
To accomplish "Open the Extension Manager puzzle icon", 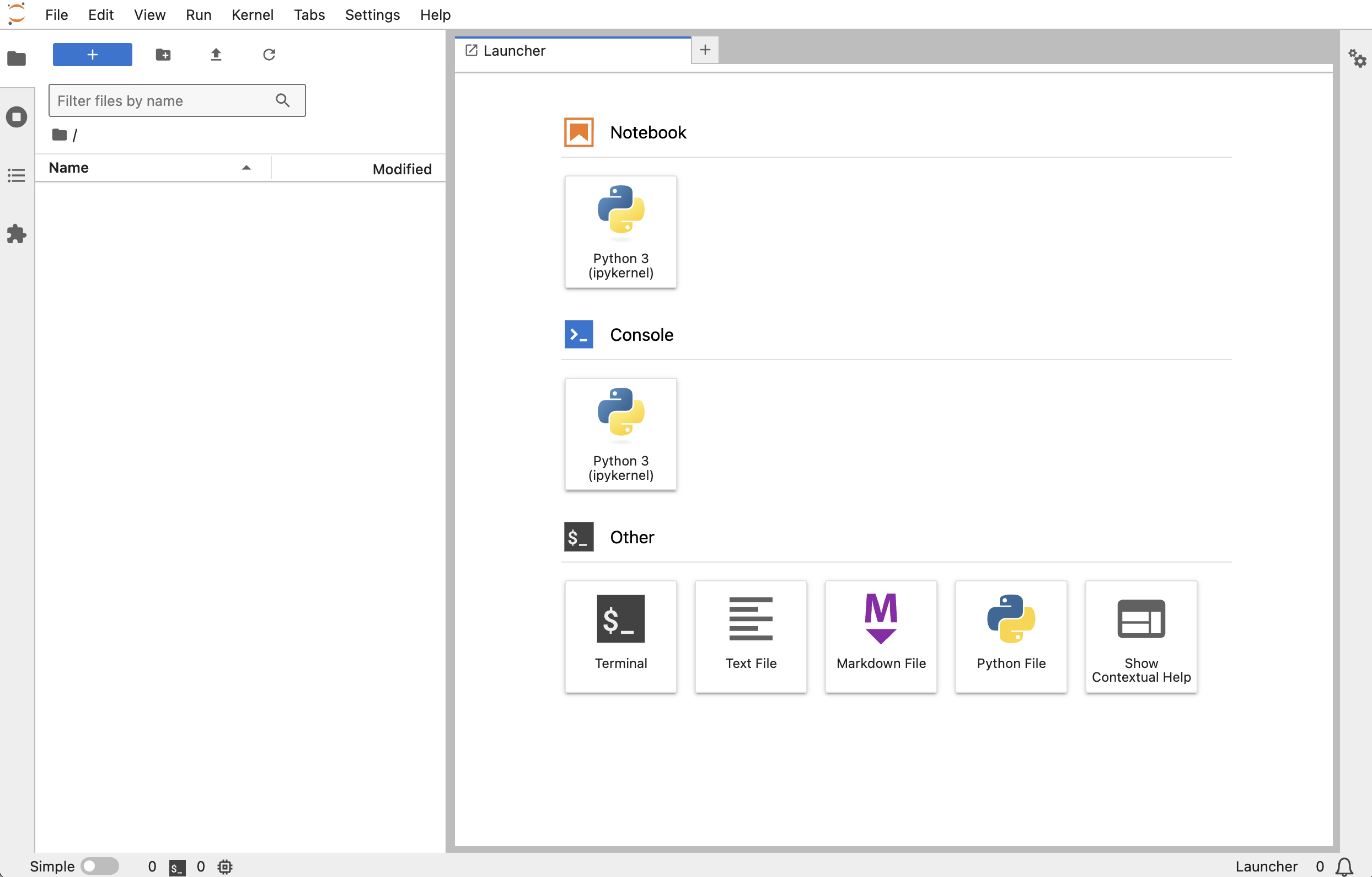I will pos(17,234).
